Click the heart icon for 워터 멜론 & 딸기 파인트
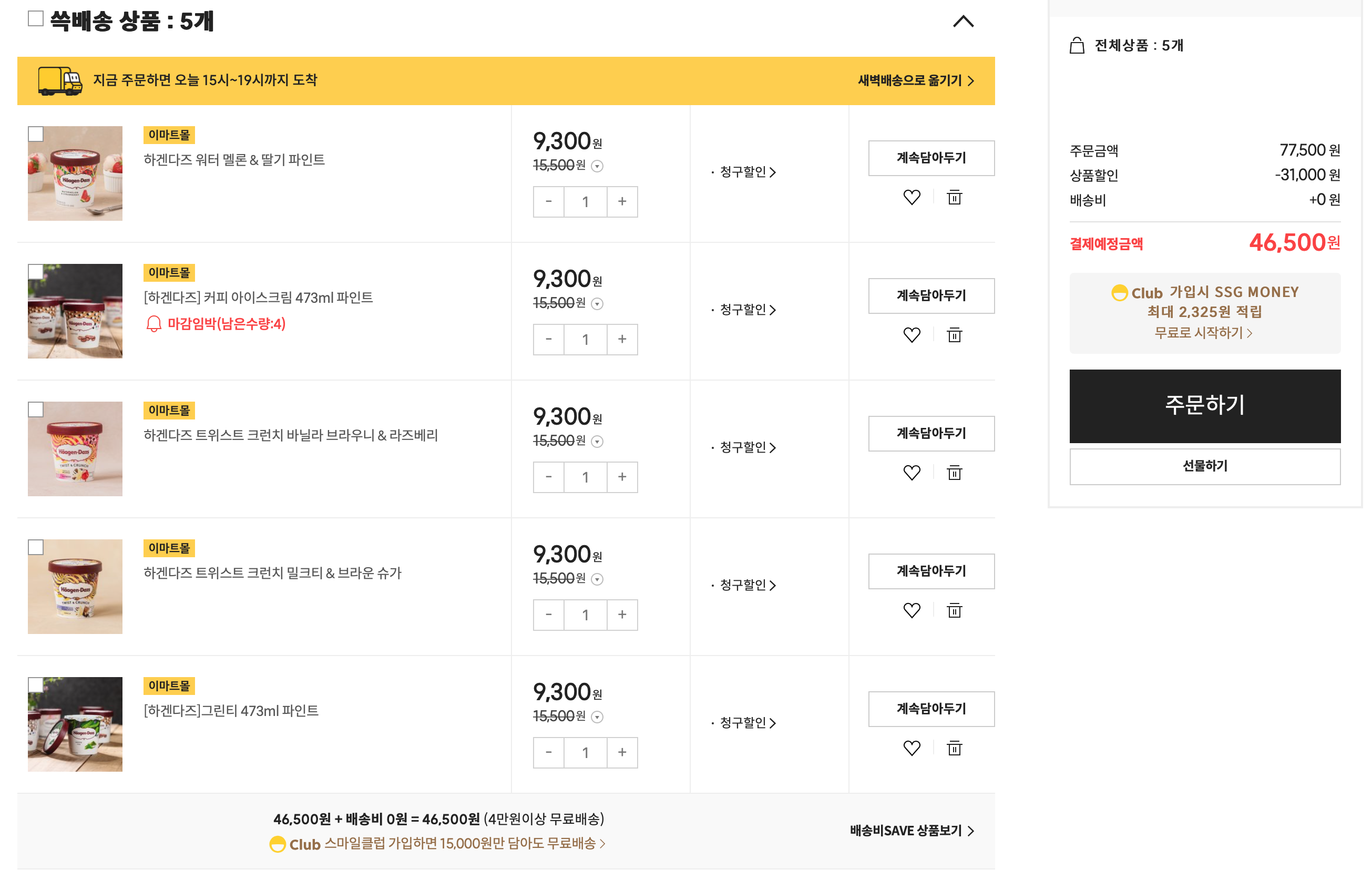 [912, 197]
